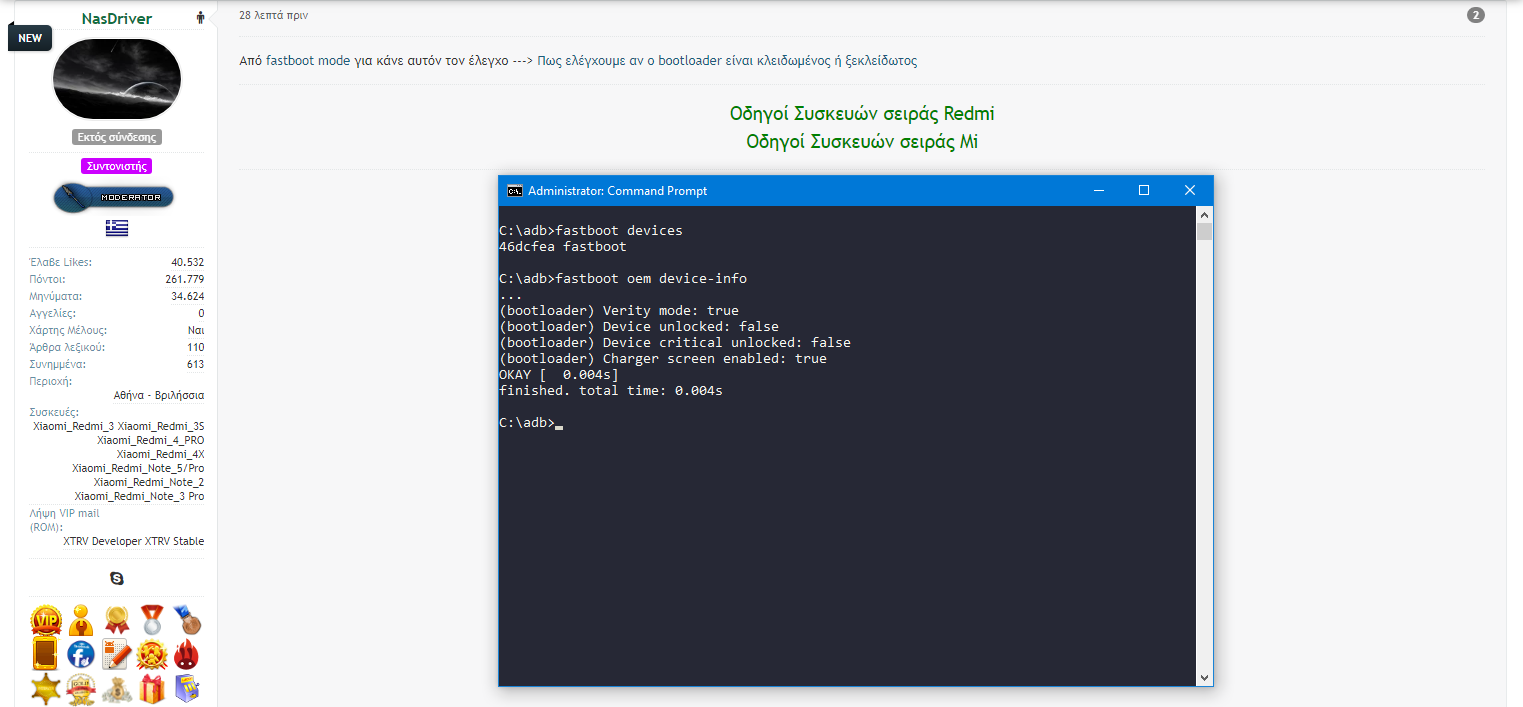The height and width of the screenshot is (707, 1523).
Task: Click post number 2 permalink badge
Action: pyautogui.click(x=1476, y=15)
